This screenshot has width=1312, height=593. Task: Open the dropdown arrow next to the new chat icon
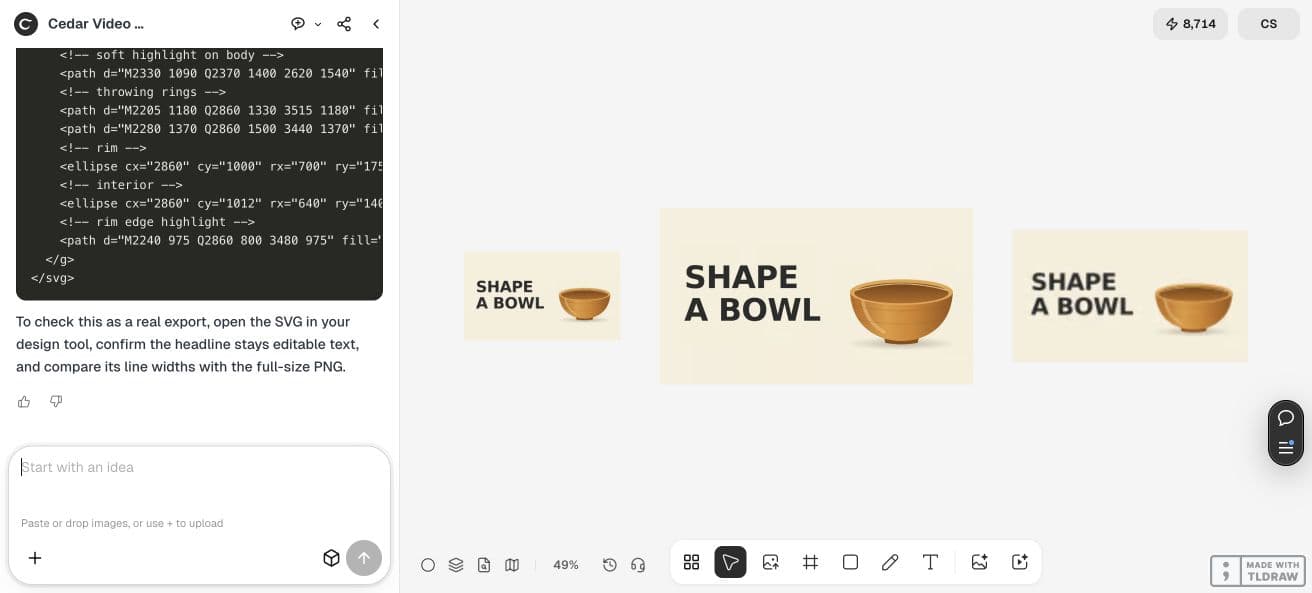point(318,24)
